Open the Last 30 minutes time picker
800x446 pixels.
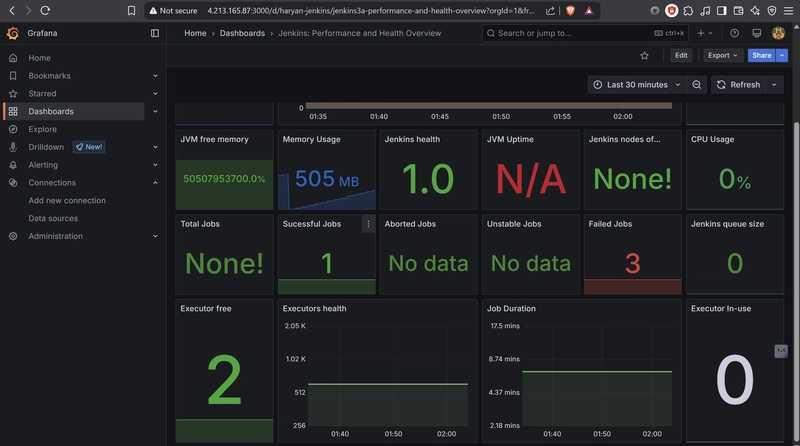[x=637, y=85]
